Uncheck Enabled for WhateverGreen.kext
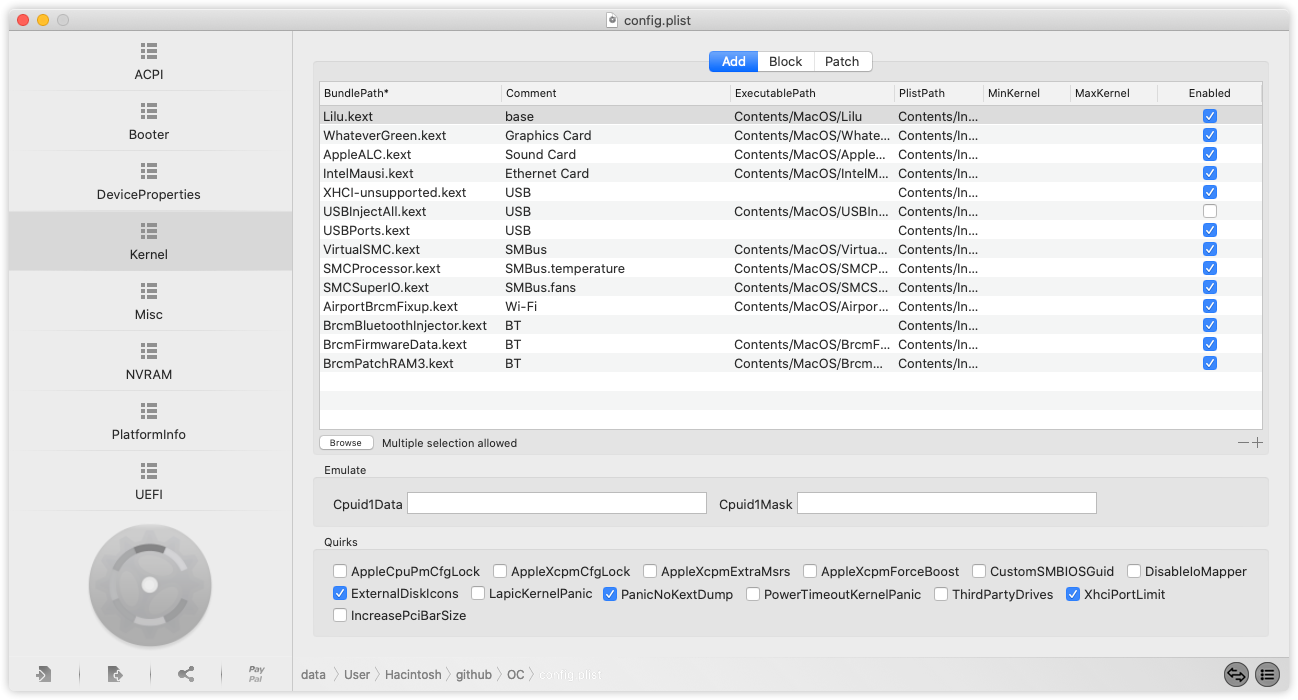 1210,135
